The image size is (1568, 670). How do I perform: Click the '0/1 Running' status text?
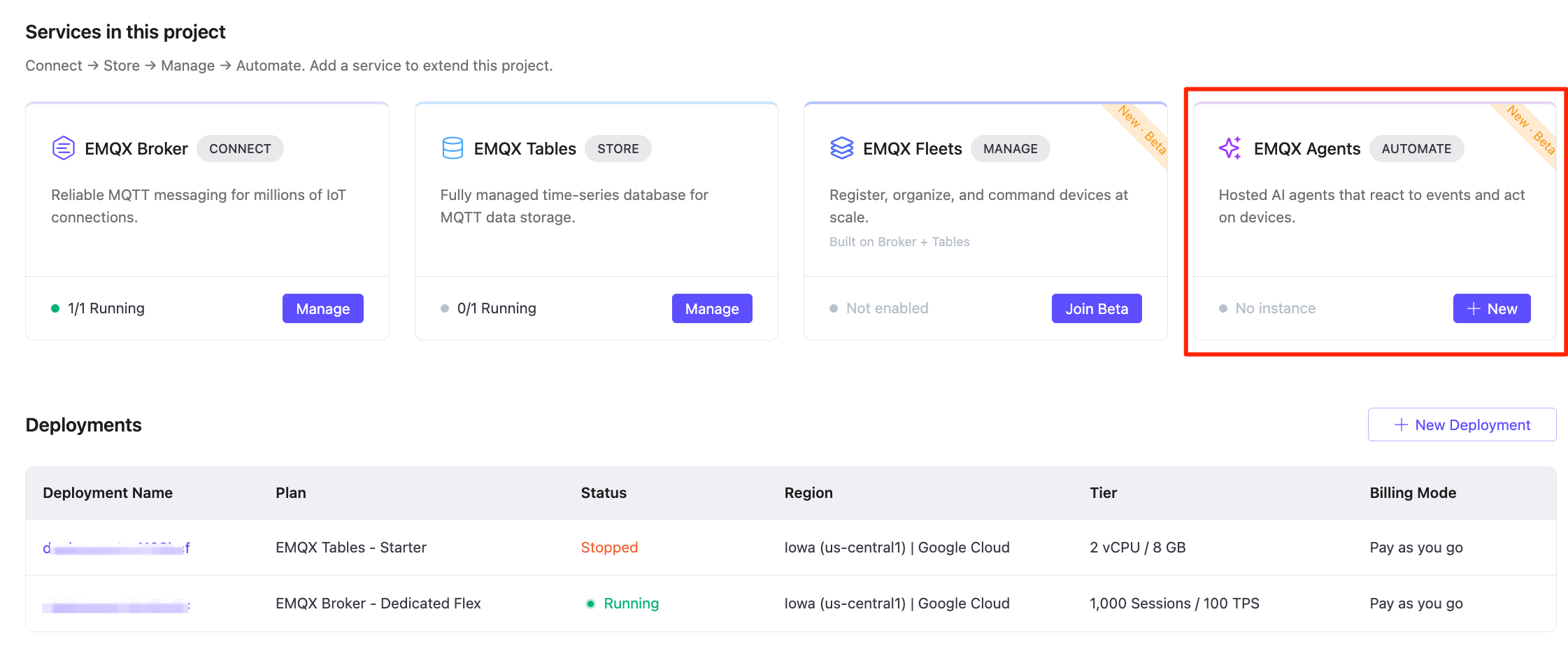(497, 308)
